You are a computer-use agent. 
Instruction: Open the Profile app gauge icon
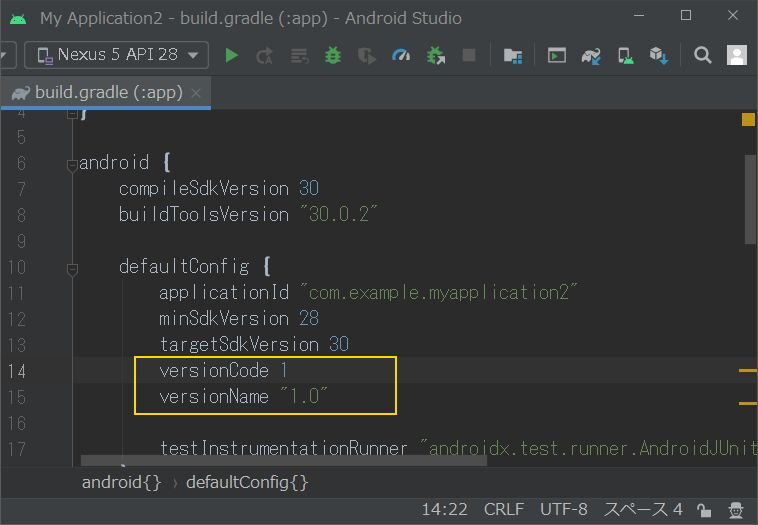coord(401,56)
